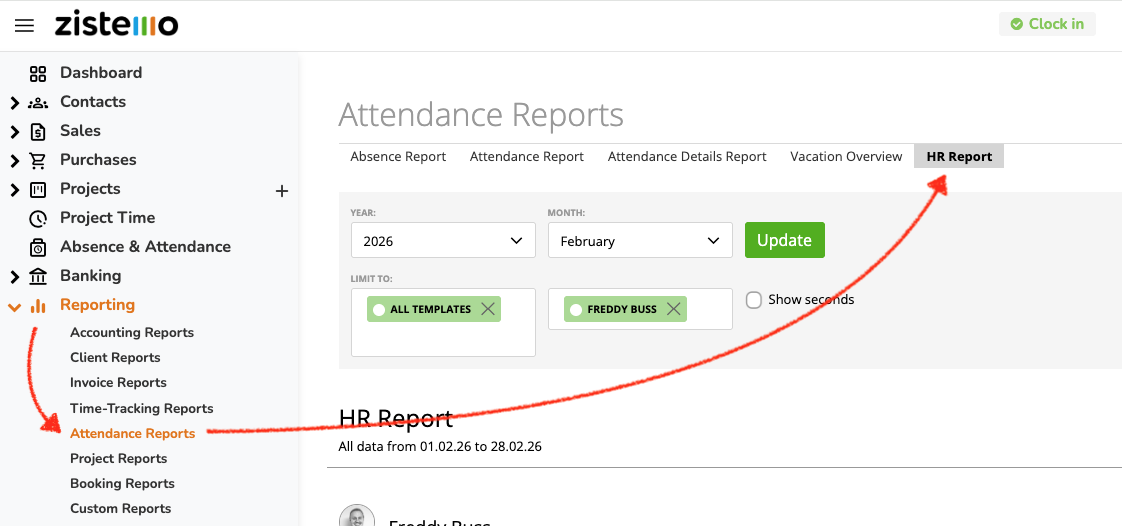Add a new project with plus icon
The image size is (1122, 526).
[282, 190]
